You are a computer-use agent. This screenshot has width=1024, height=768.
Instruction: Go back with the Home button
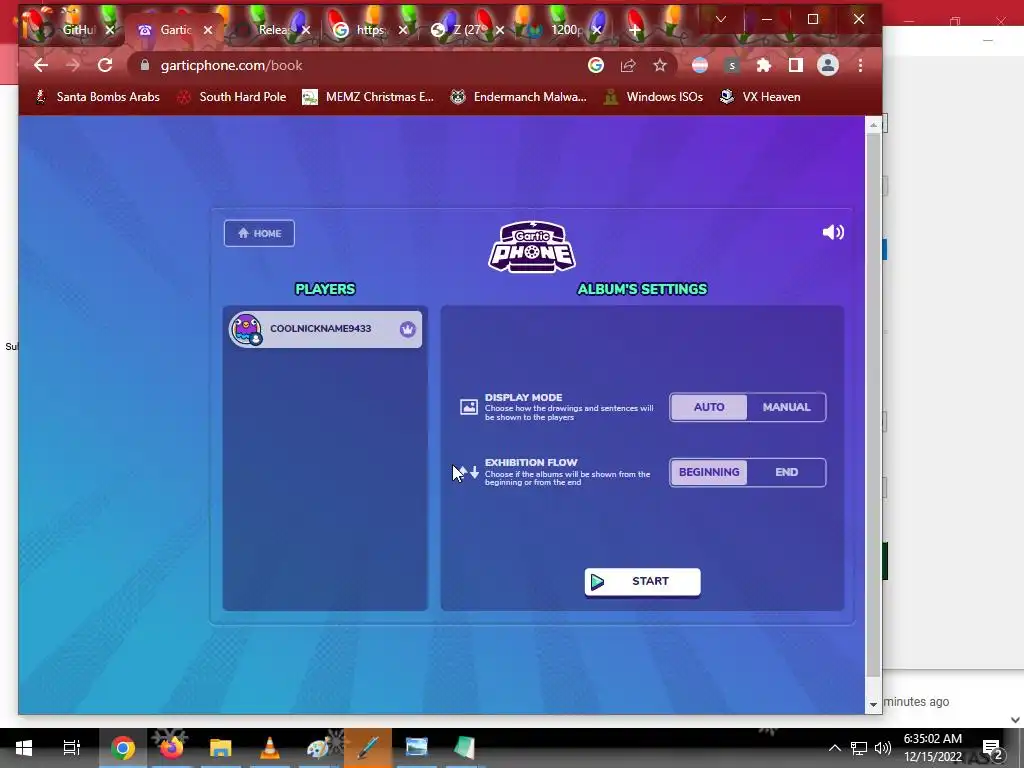259,233
